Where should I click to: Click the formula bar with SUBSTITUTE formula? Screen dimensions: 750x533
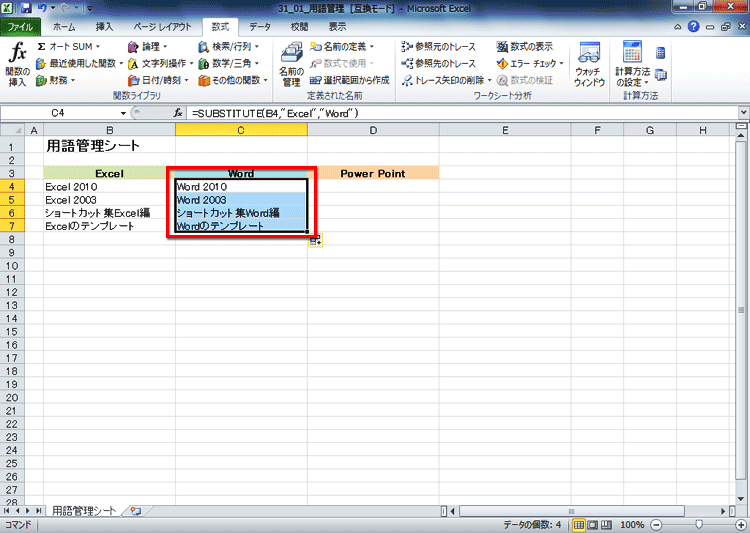(462, 113)
